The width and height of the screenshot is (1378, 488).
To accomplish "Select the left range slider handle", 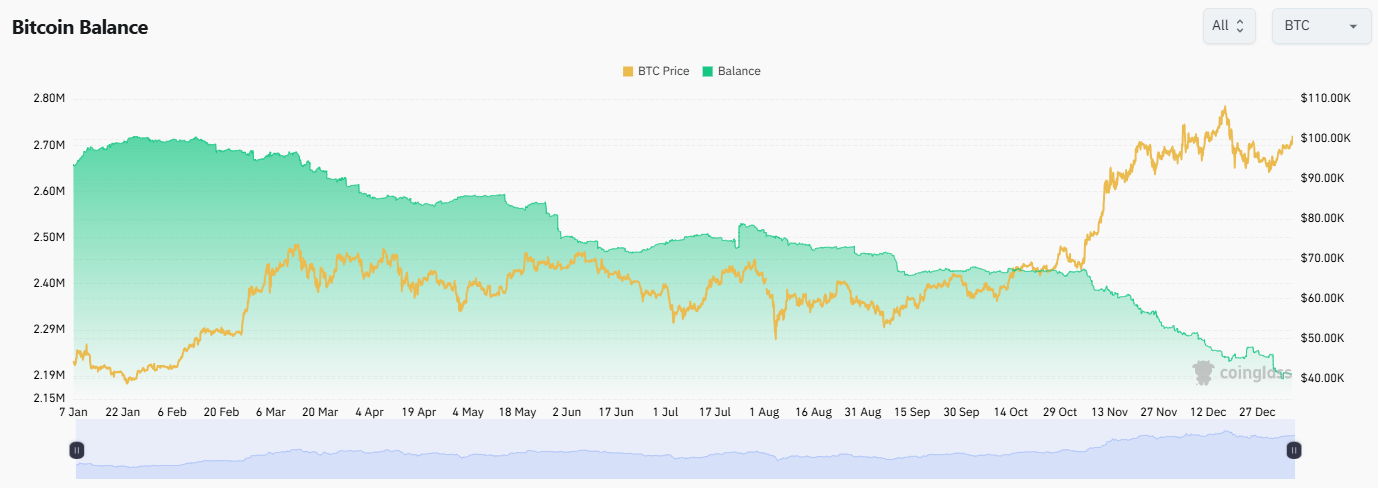I will 76,450.
